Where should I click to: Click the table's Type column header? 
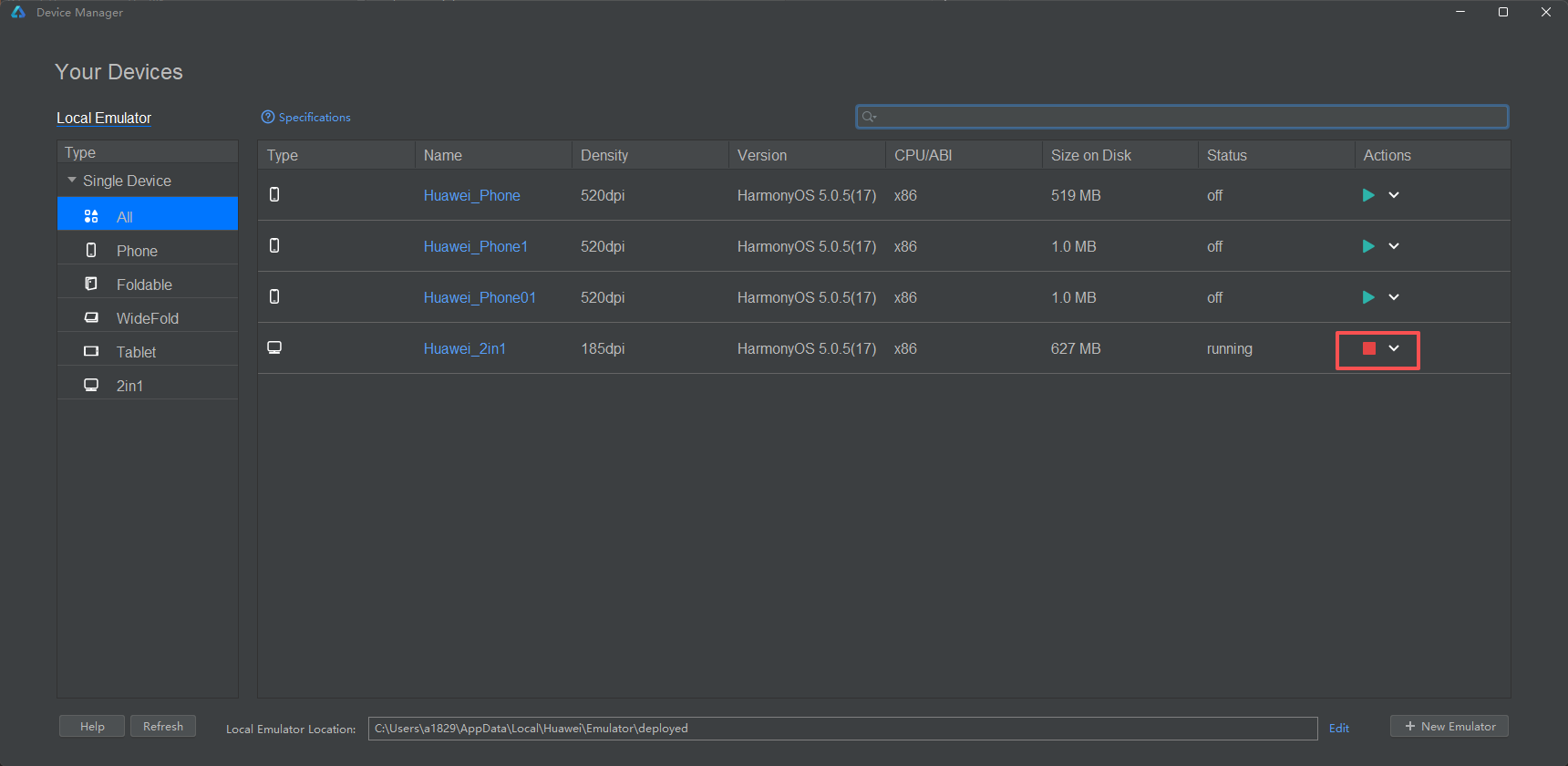tap(336, 155)
